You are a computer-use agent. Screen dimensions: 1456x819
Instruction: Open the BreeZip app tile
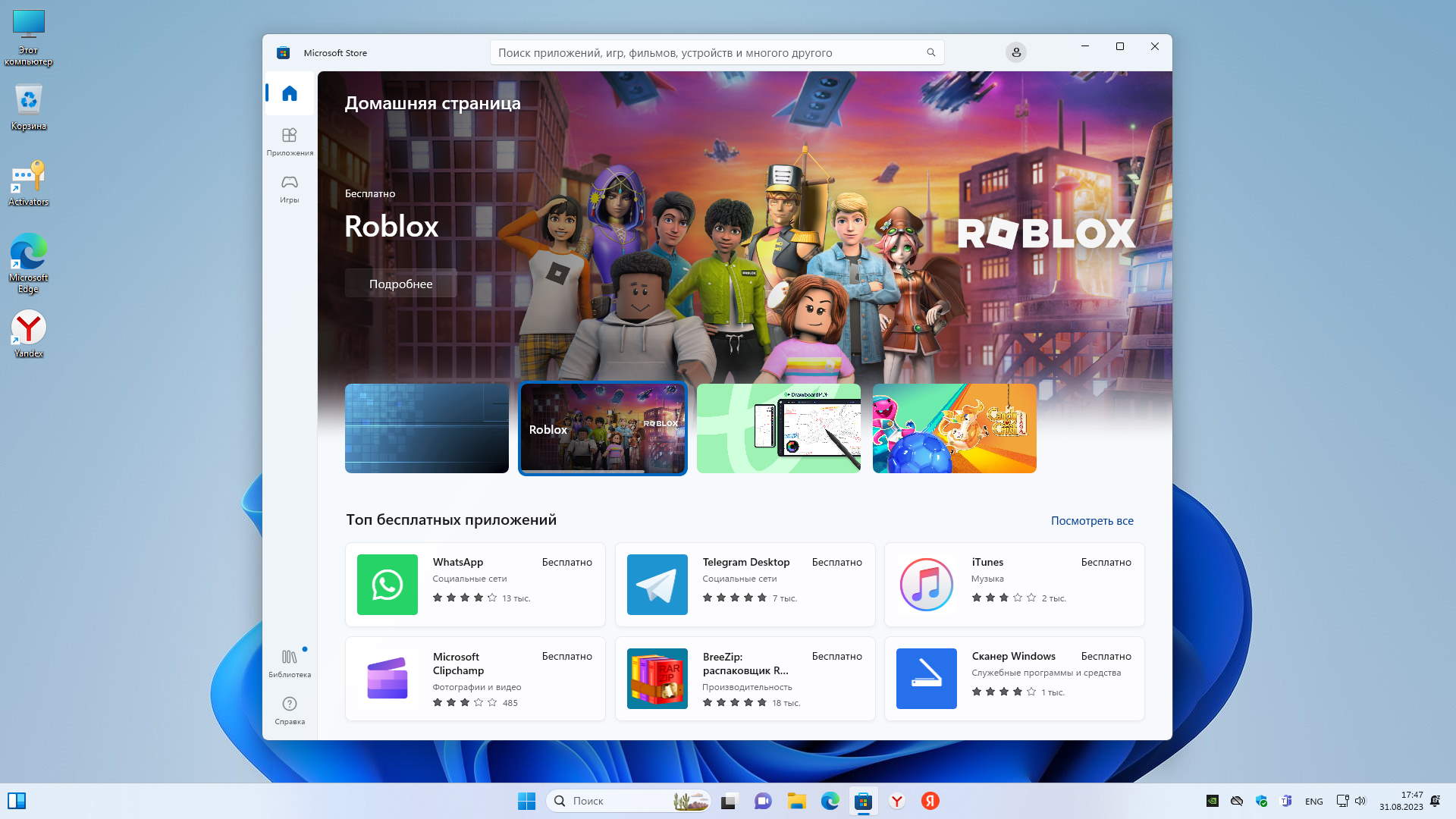pyautogui.click(x=745, y=678)
